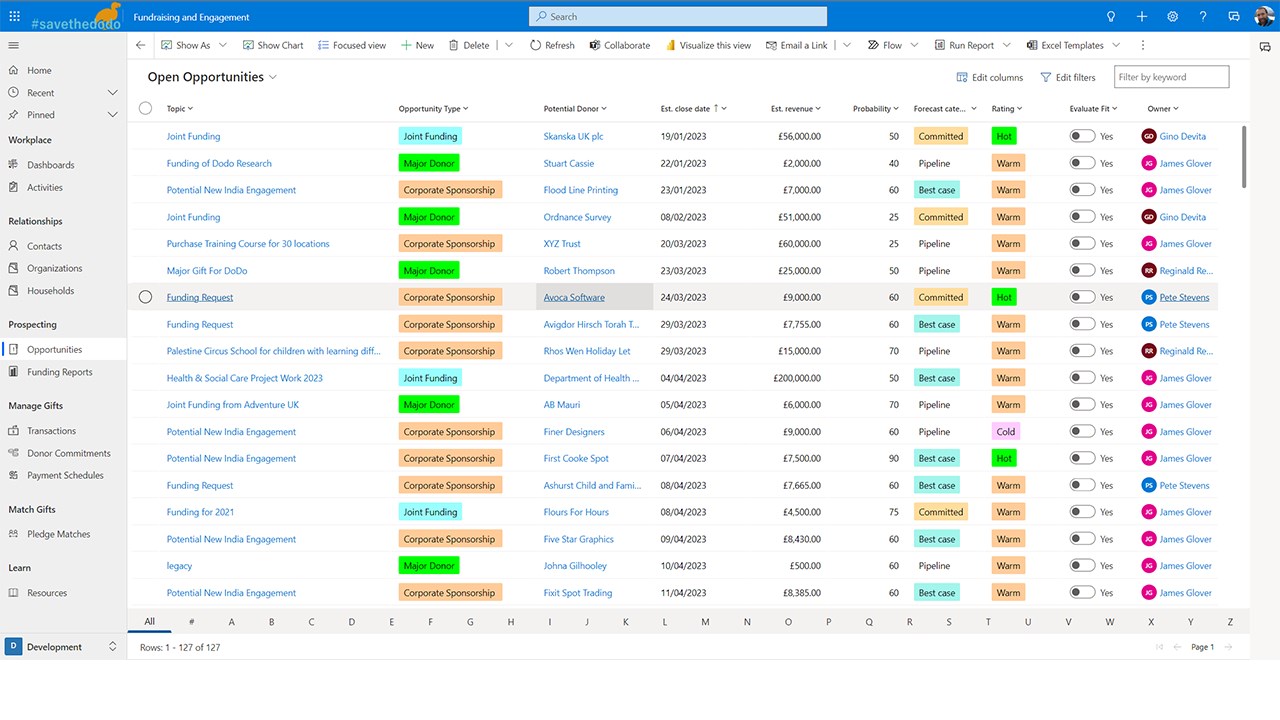Toggle Evaluate Fit for XYZ Trust row

[x=1082, y=244]
